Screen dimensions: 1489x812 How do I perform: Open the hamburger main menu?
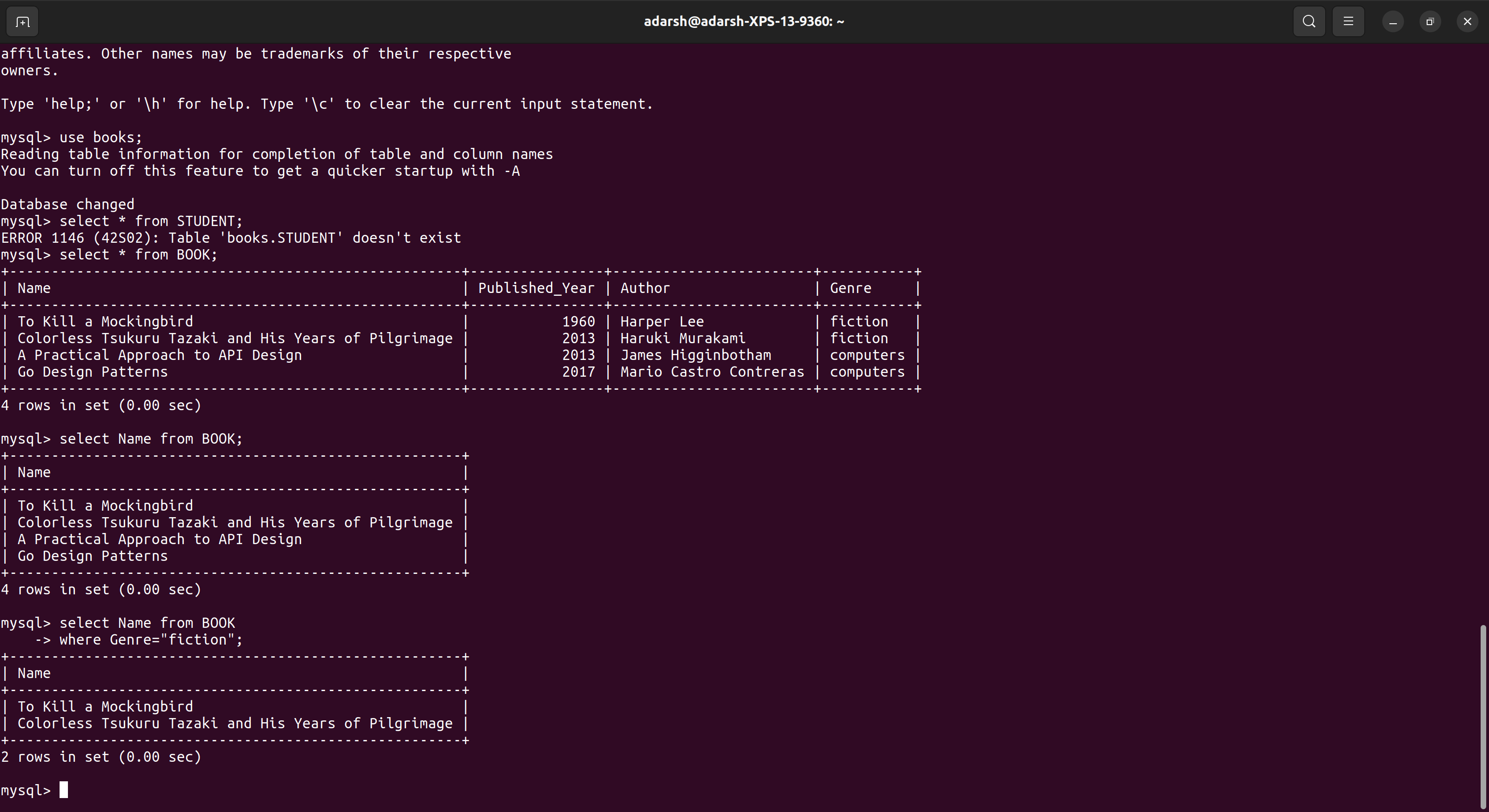click(1348, 22)
